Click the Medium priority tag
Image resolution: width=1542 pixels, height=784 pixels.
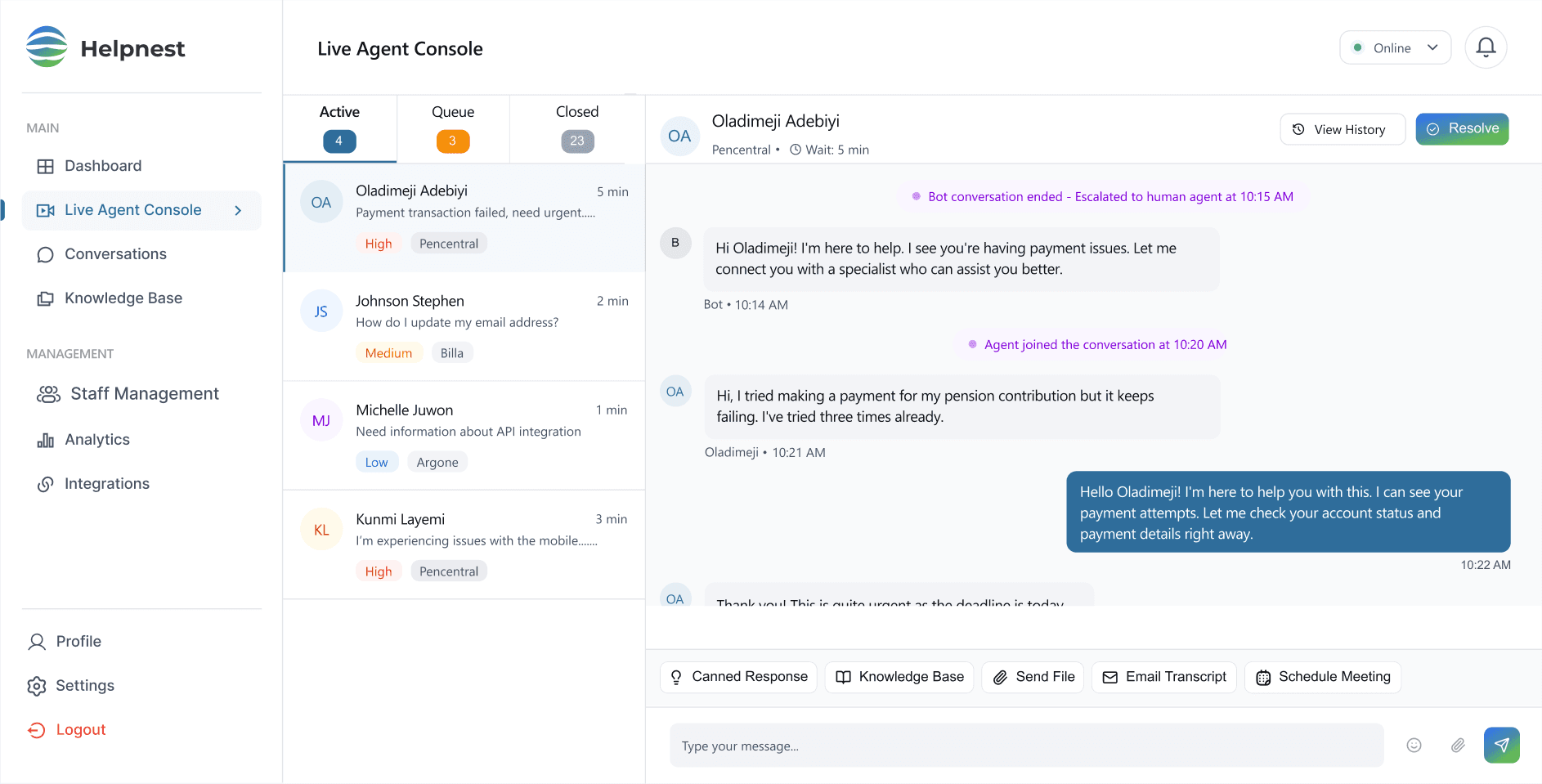pyautogui.click(x=388, y=353)
